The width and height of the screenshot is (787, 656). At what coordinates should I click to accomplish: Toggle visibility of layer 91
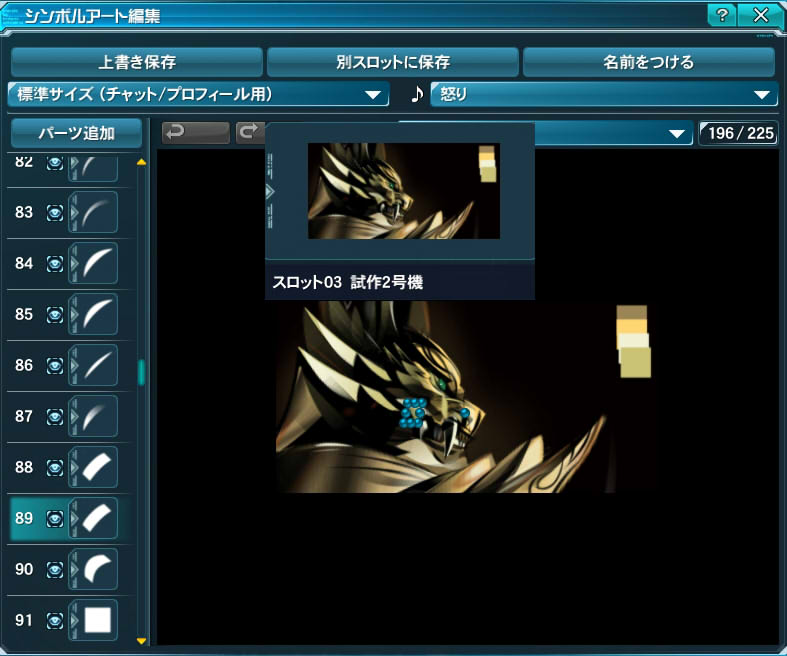pyautogui.click(x=55, y=621)
